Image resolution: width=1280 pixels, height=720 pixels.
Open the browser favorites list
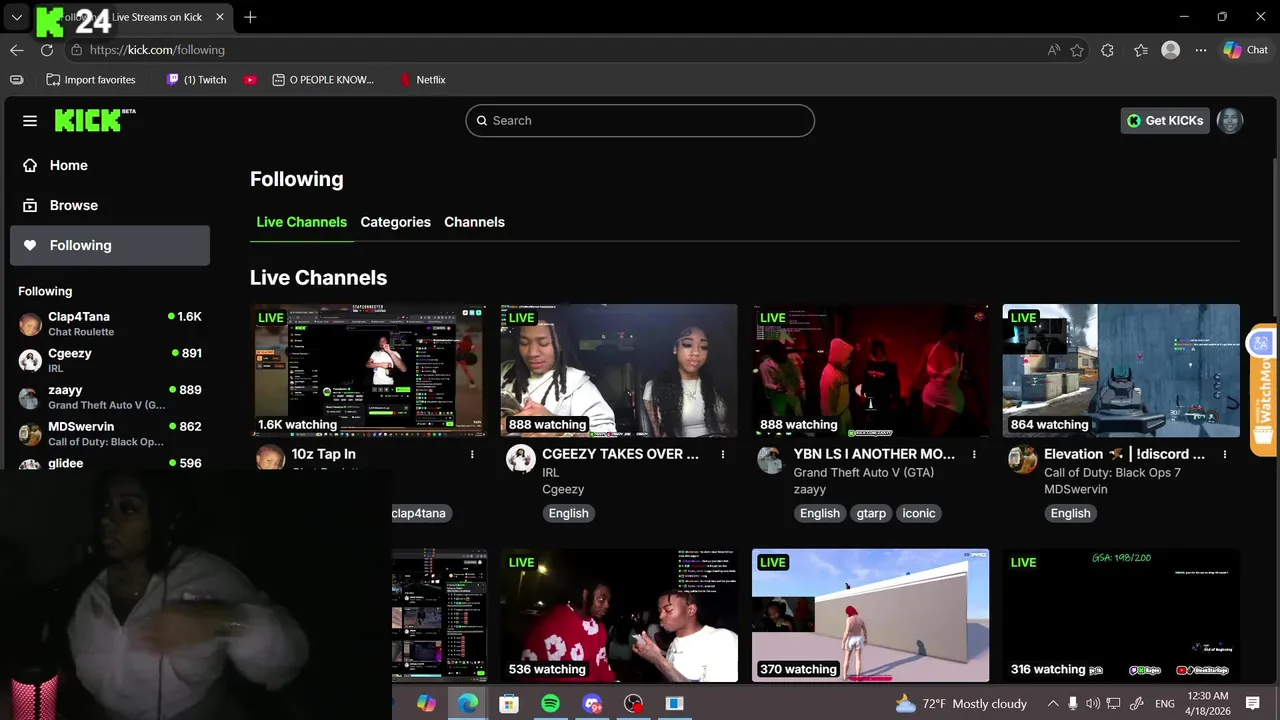1141,50
